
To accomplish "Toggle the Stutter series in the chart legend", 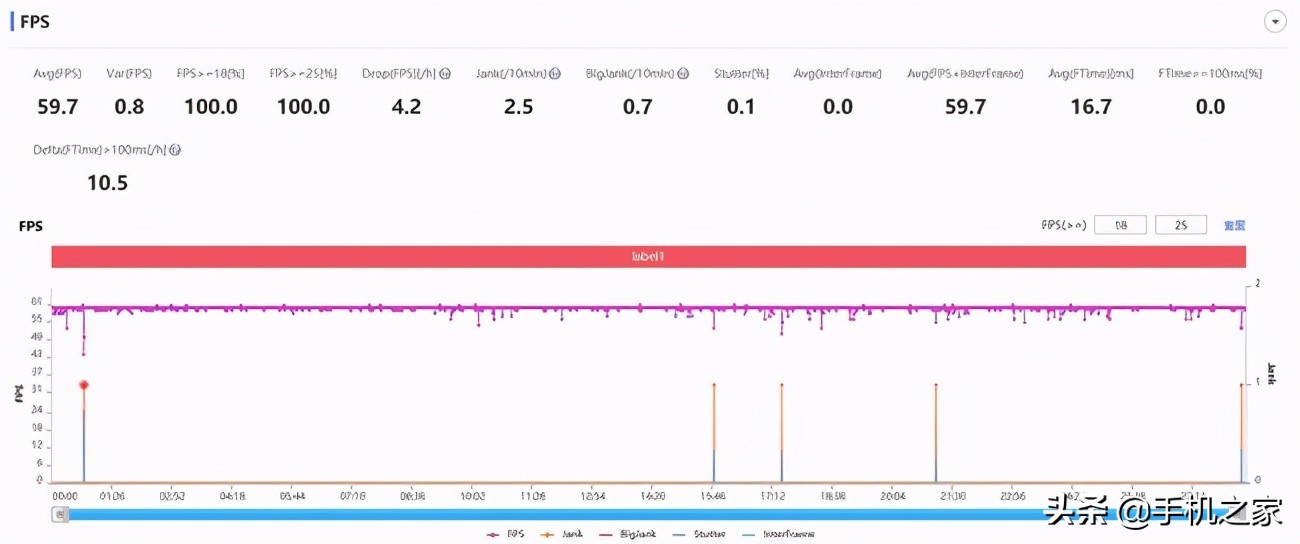I will pos(700,535).
